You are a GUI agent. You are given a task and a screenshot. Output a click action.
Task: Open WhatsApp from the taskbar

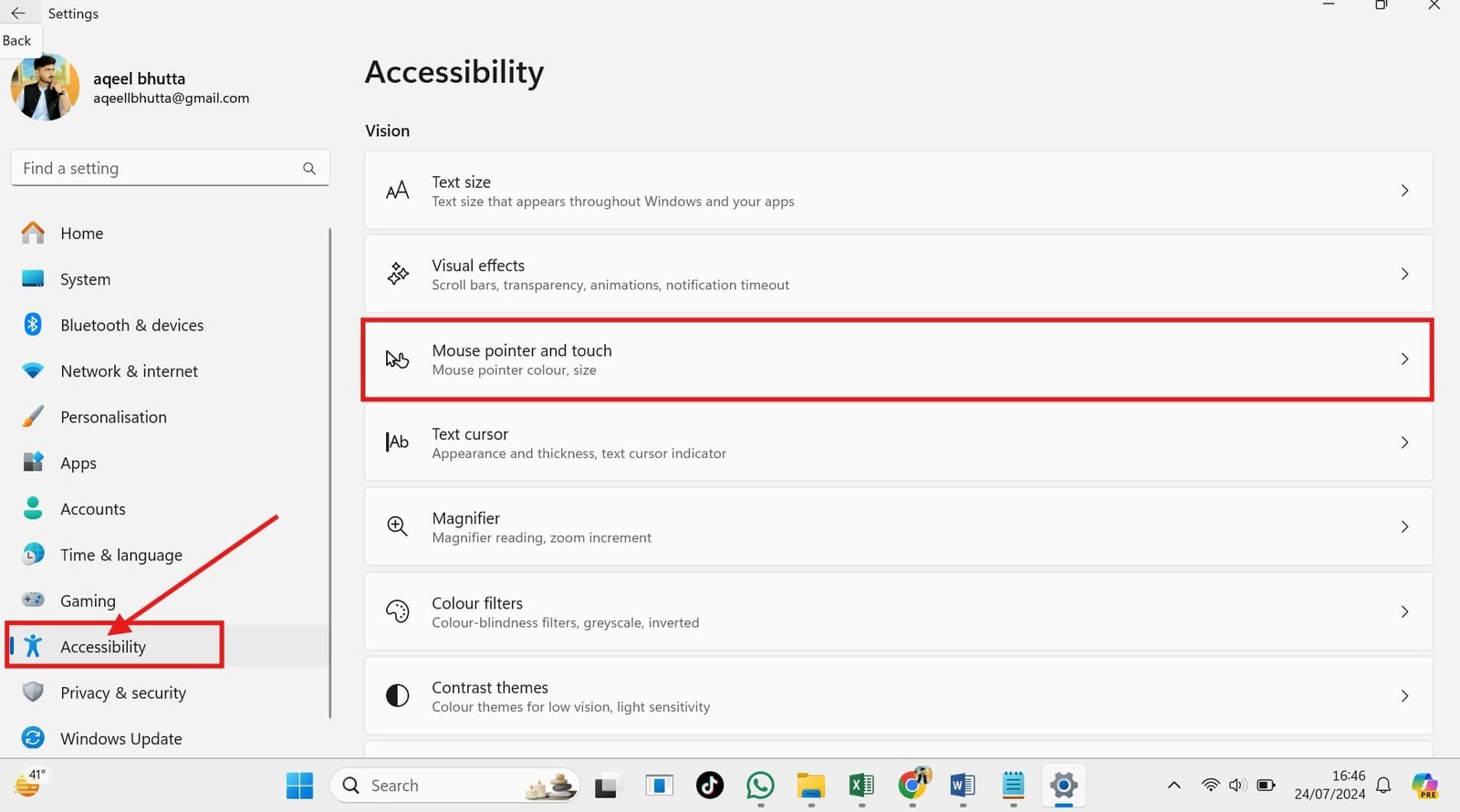pos(760,786)
